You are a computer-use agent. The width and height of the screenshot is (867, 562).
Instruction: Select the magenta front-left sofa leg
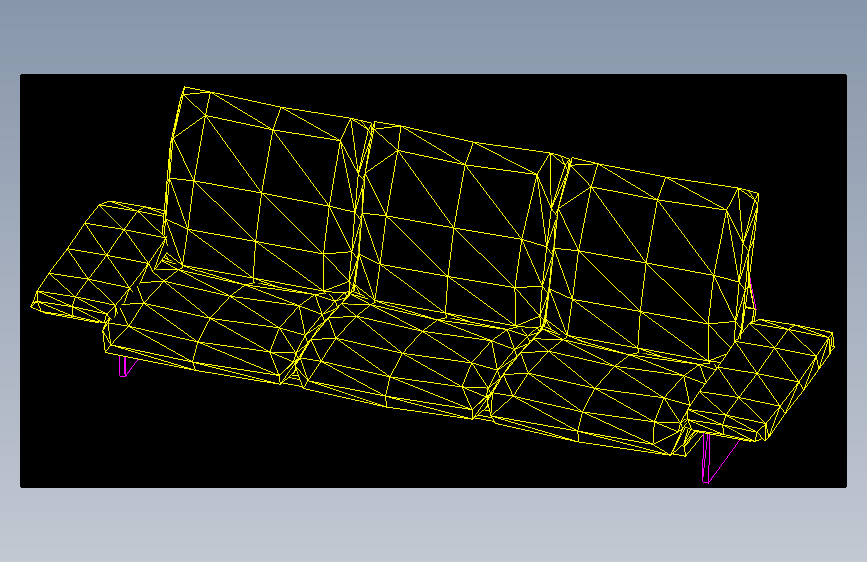[126, 366]
